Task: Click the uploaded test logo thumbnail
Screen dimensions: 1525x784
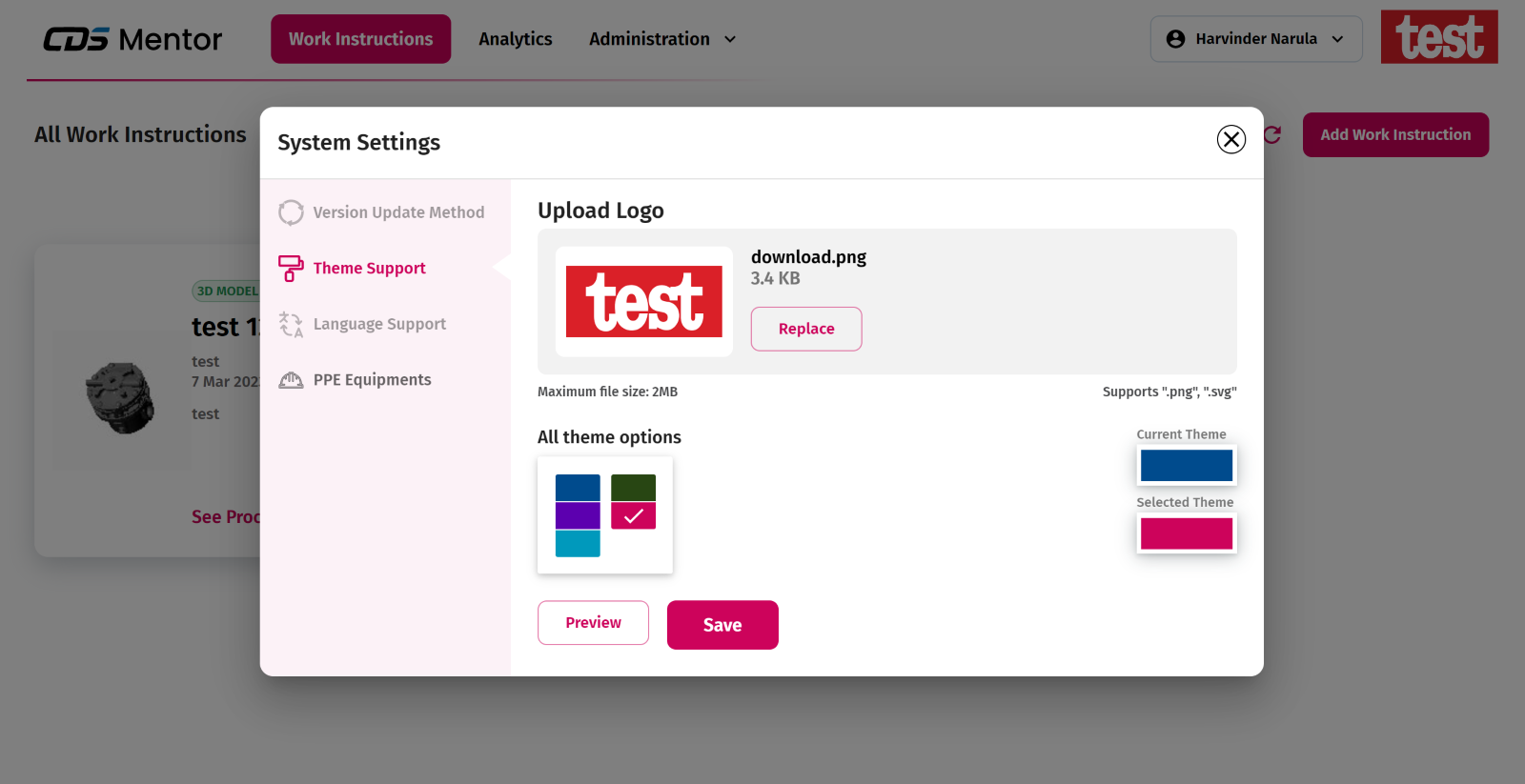Action: (x=644, y=302)
